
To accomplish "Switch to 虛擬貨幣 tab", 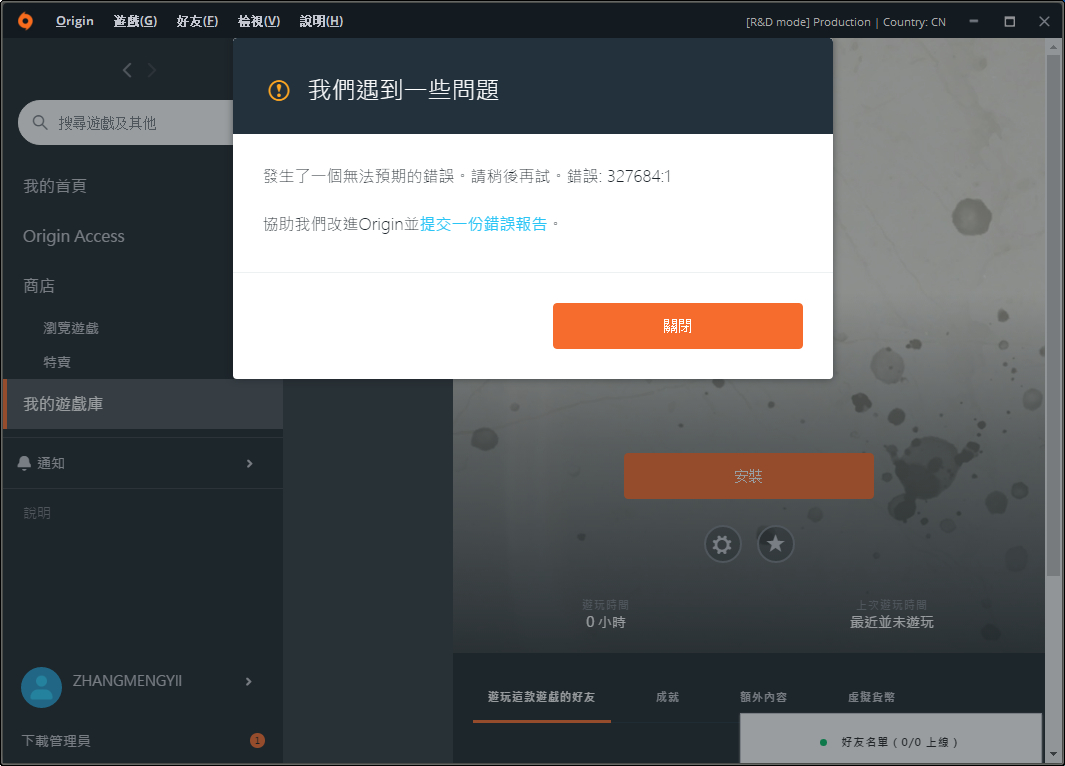I will (871, 697).
